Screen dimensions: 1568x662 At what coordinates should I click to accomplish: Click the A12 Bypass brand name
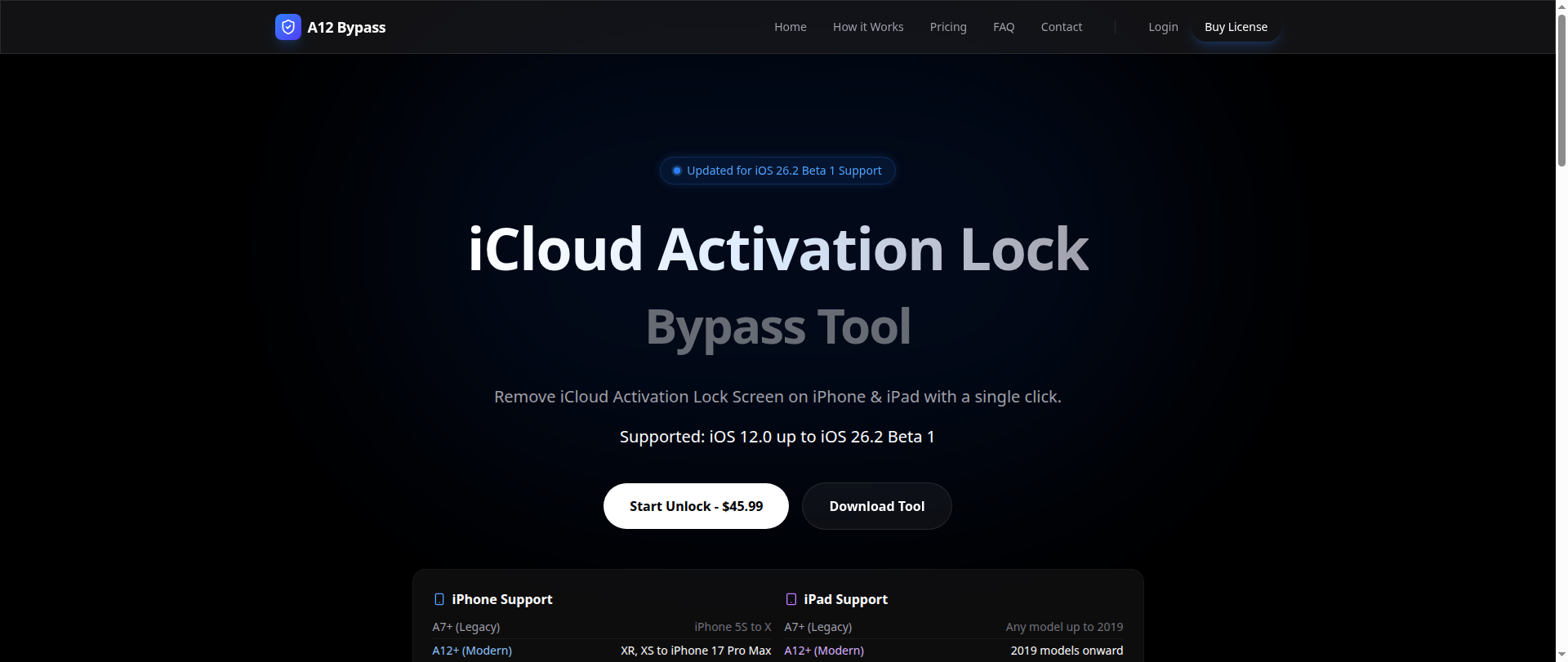tap(346, 28)
